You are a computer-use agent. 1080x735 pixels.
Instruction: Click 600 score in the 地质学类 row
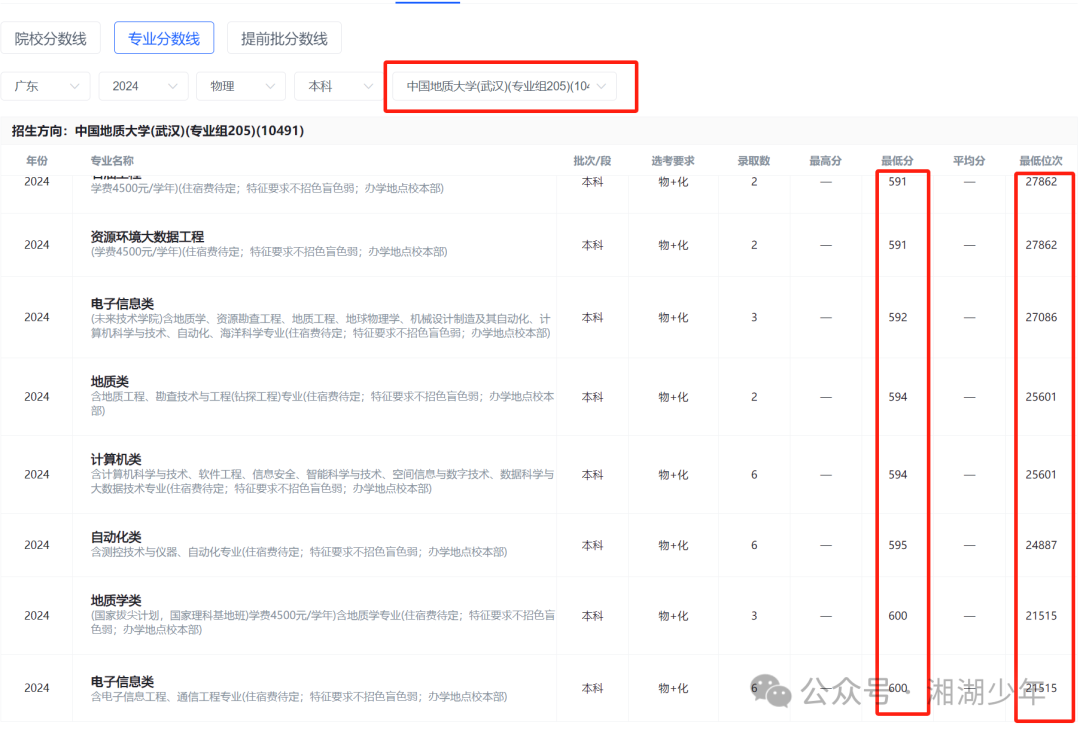pos(897,616)
